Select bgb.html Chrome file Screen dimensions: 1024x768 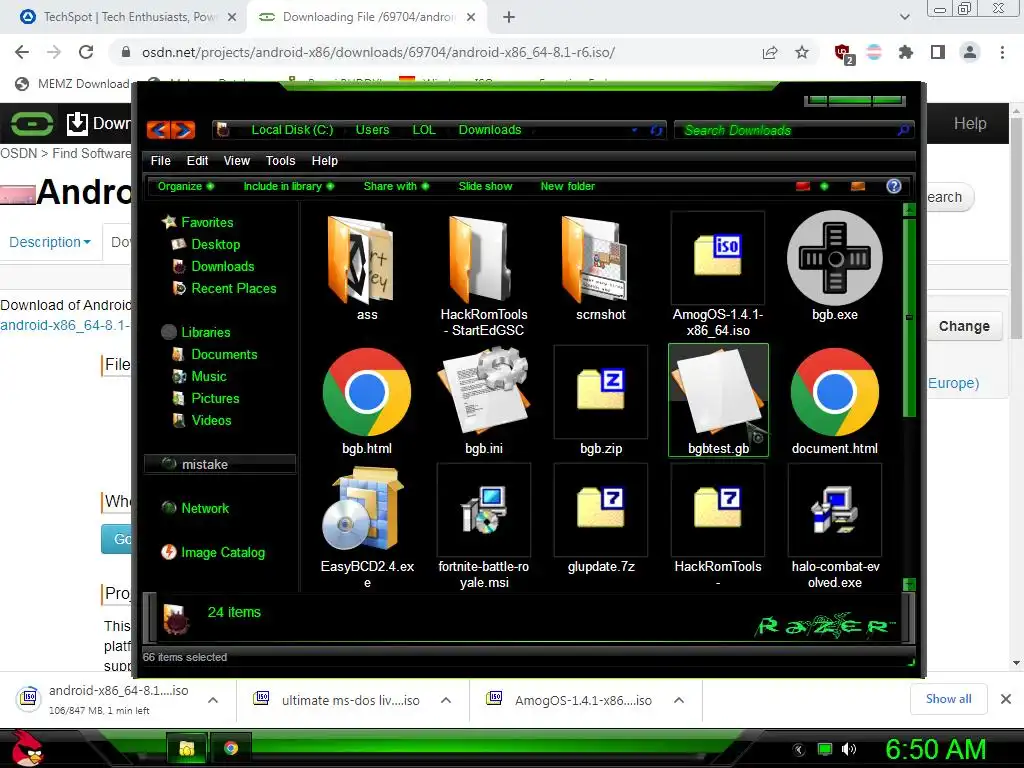[x=367, y=392]
